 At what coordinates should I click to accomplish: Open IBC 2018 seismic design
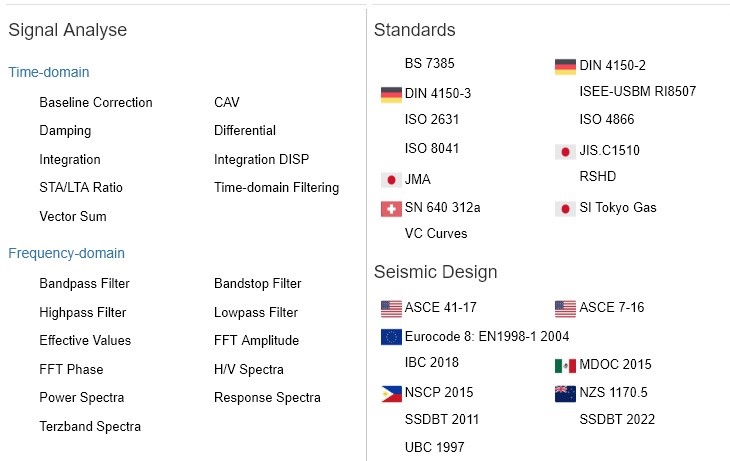(x=432, y=362)
